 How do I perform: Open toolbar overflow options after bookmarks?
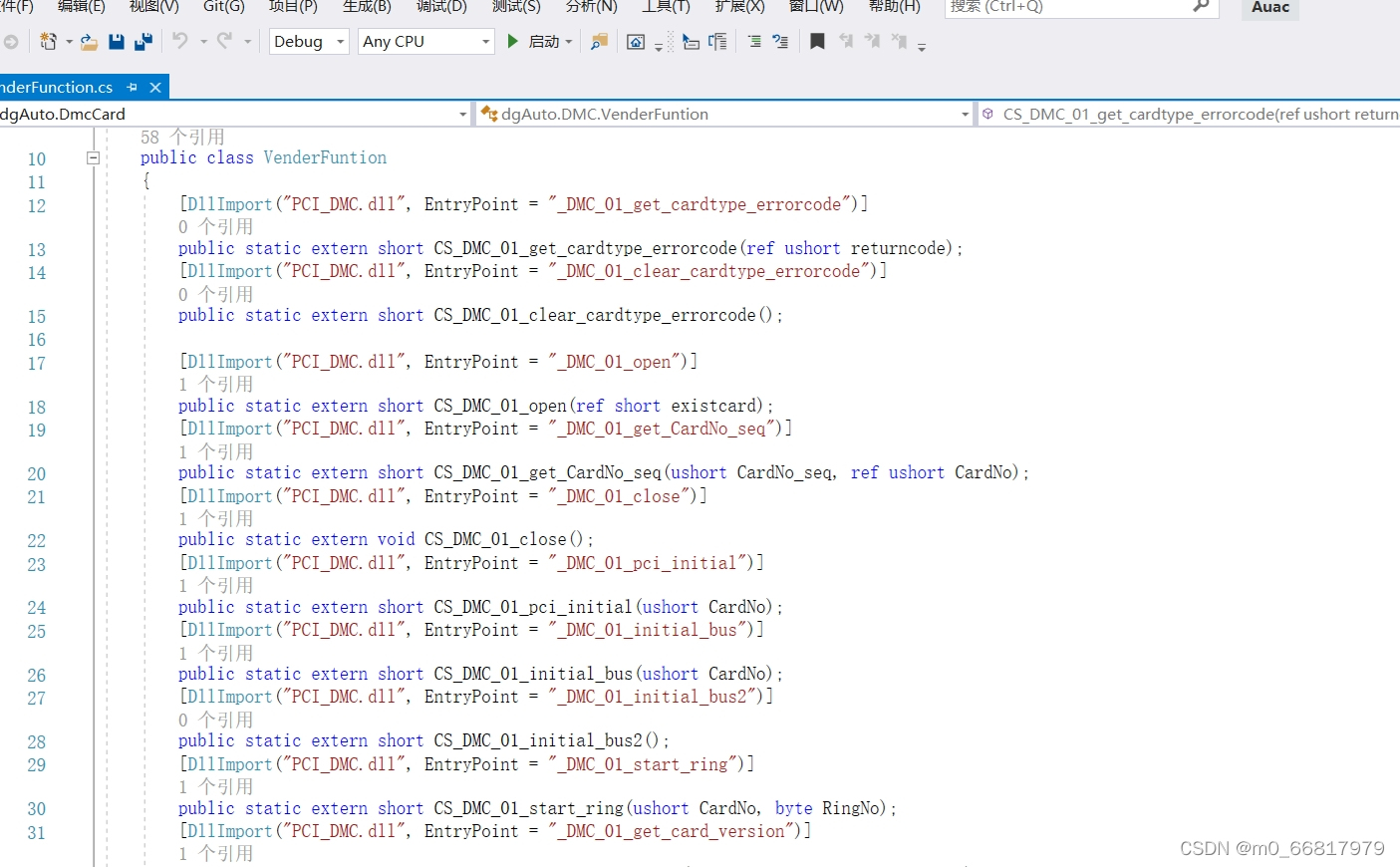coord(922,46)
